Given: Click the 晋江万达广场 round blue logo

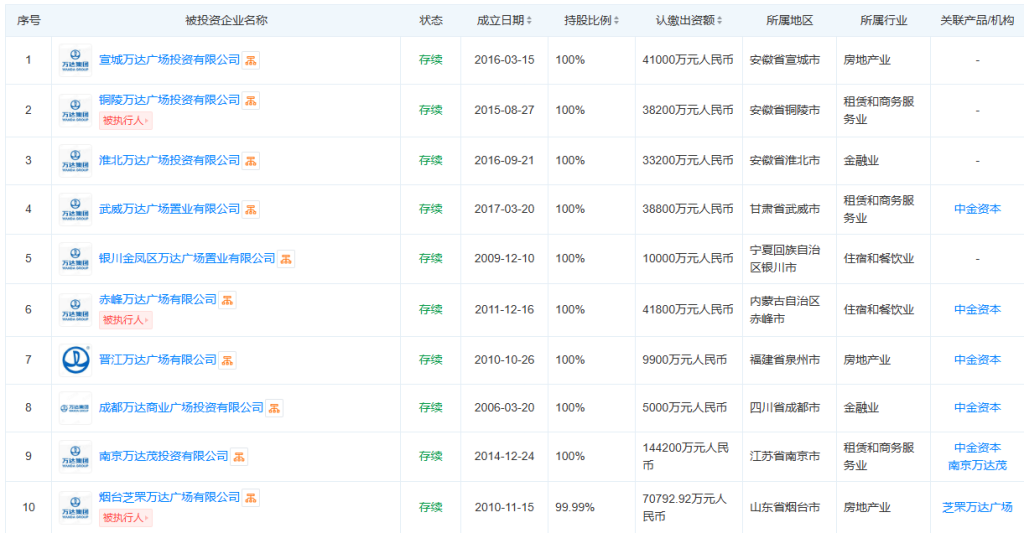Looking at the screenshot, I should tap(75, 359).
